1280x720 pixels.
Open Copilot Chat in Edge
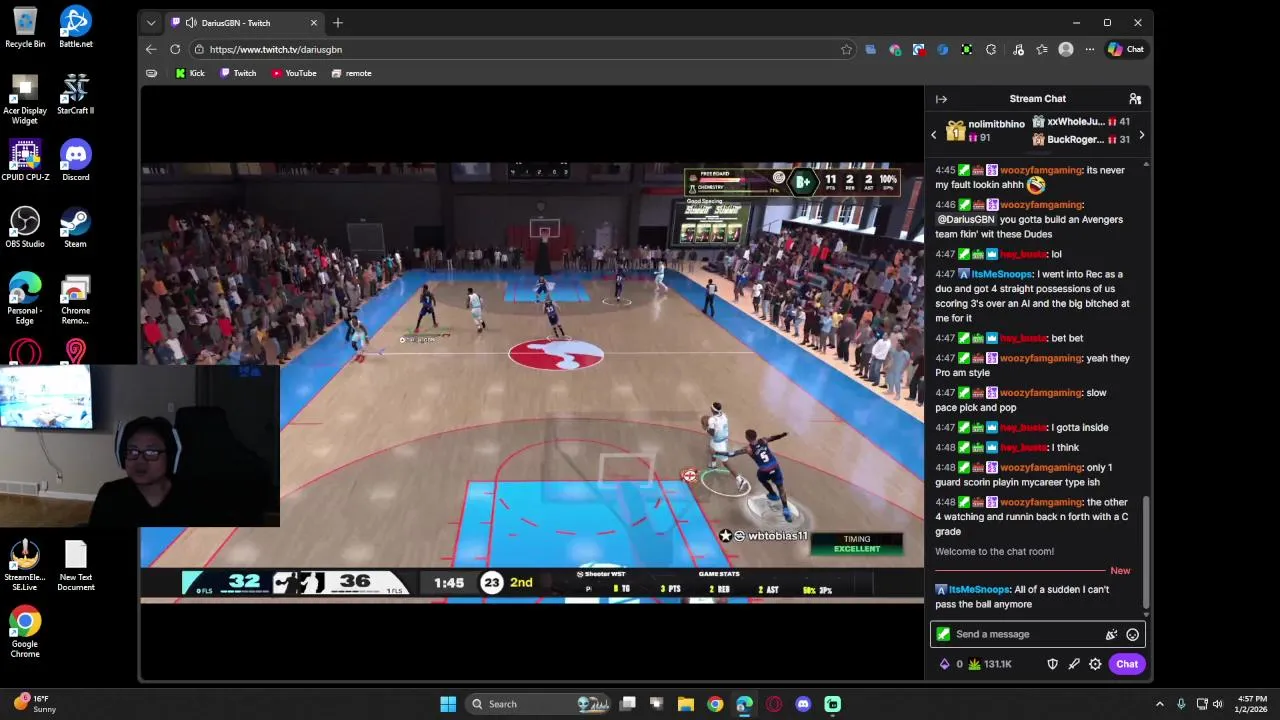1126,49
